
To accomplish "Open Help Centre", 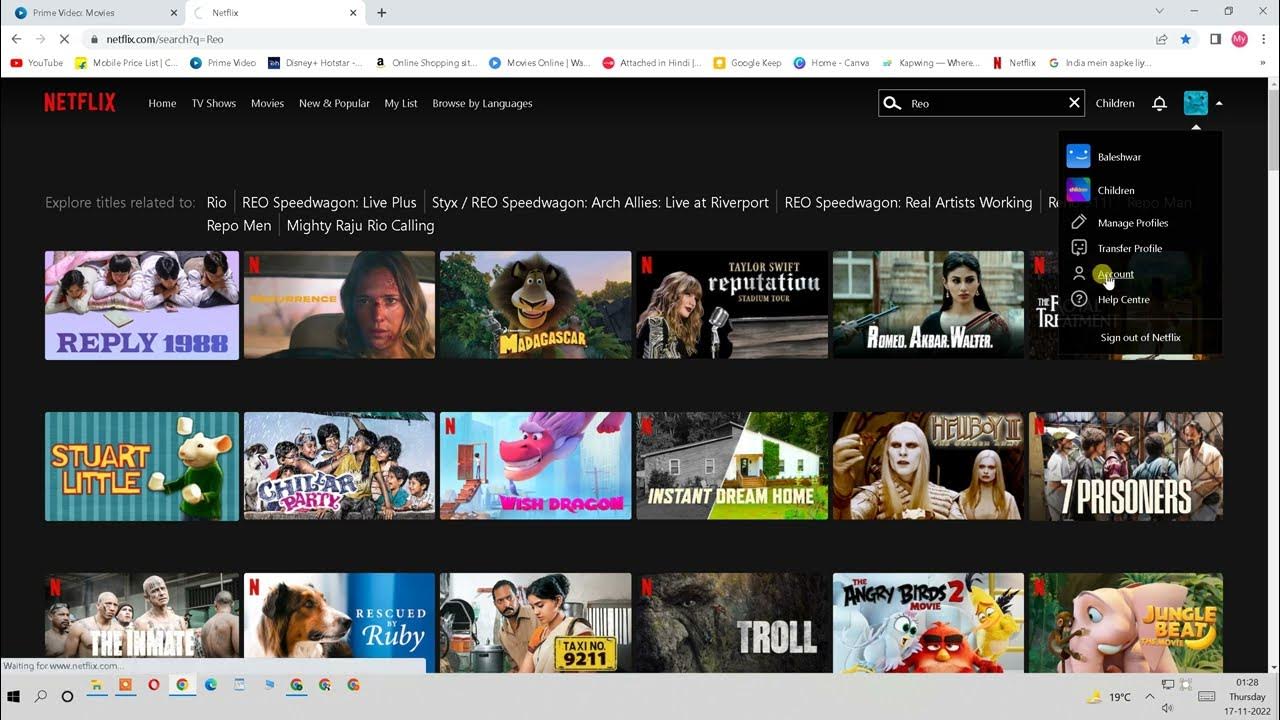I will 1123,299.
